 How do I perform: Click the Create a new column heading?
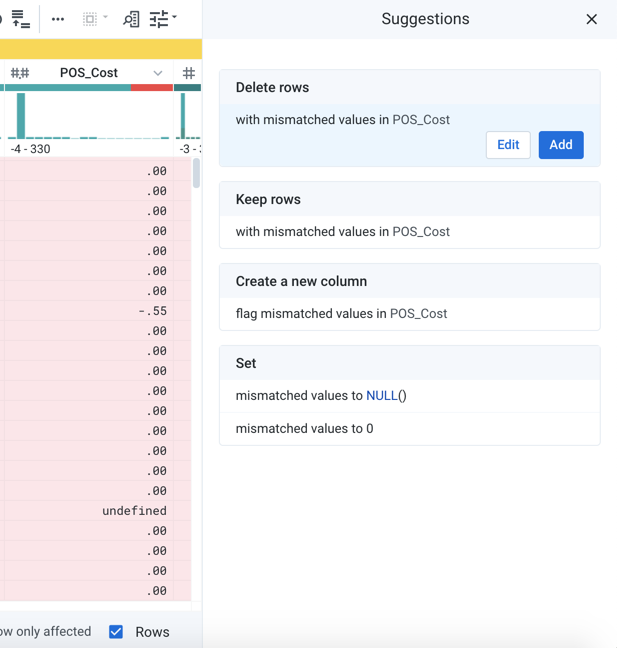point(301,281)
